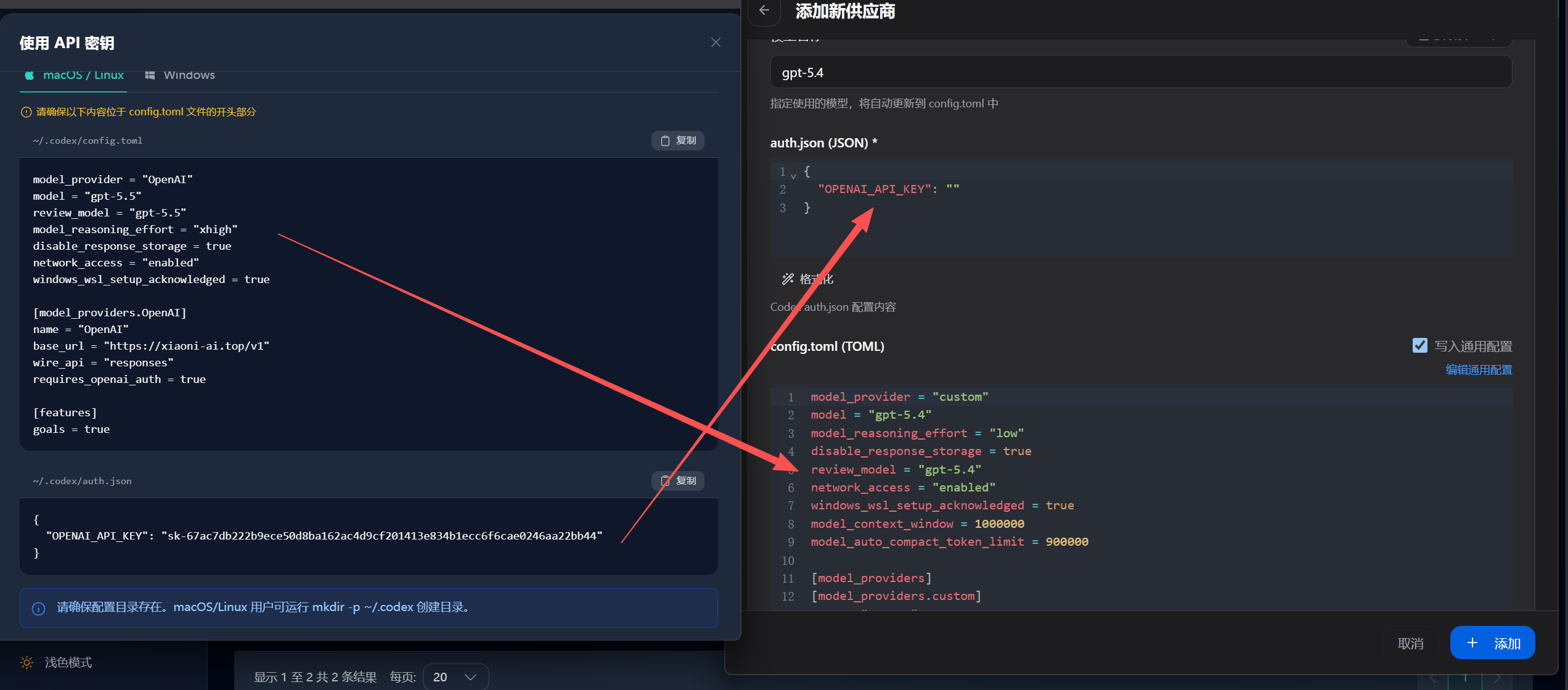This screenshot has width=1568, height=690.
Task: Click the [model_providers.custom] line
Action: pos(896,596)
